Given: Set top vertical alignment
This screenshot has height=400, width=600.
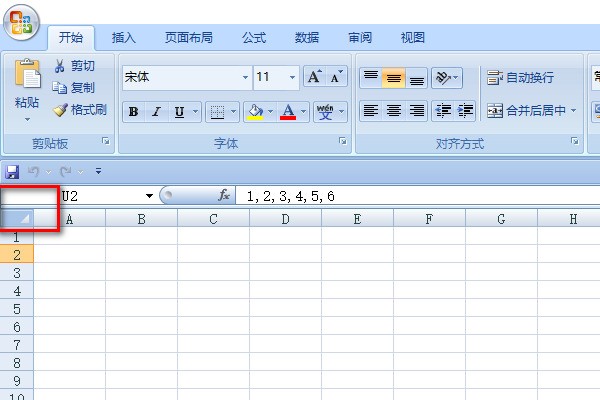Looking at the screenshot, I should tap(370, 78).
